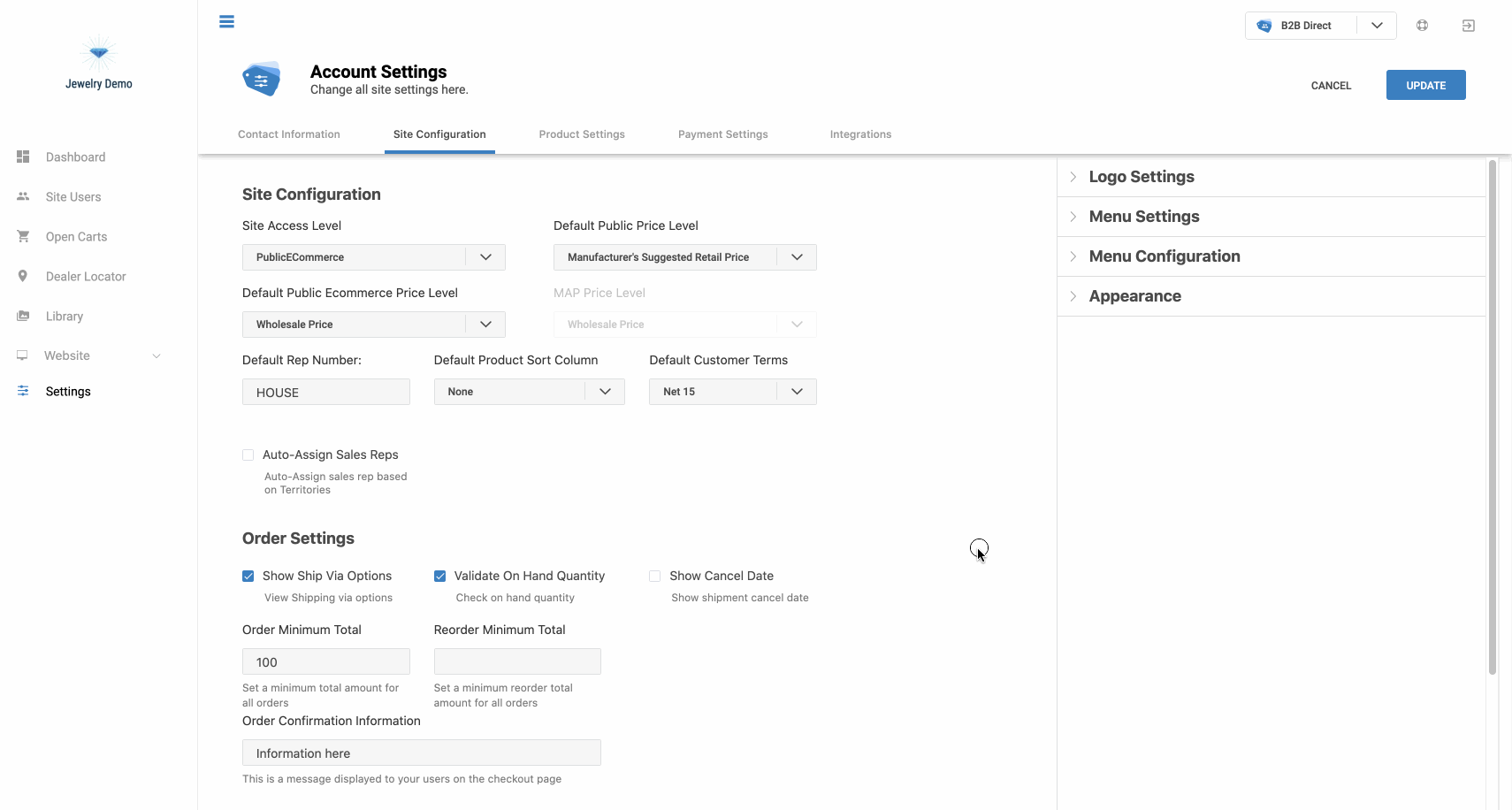The image size is (1512, 810).
Task: Click the CANCEL button
Action: coord(1331,86)
